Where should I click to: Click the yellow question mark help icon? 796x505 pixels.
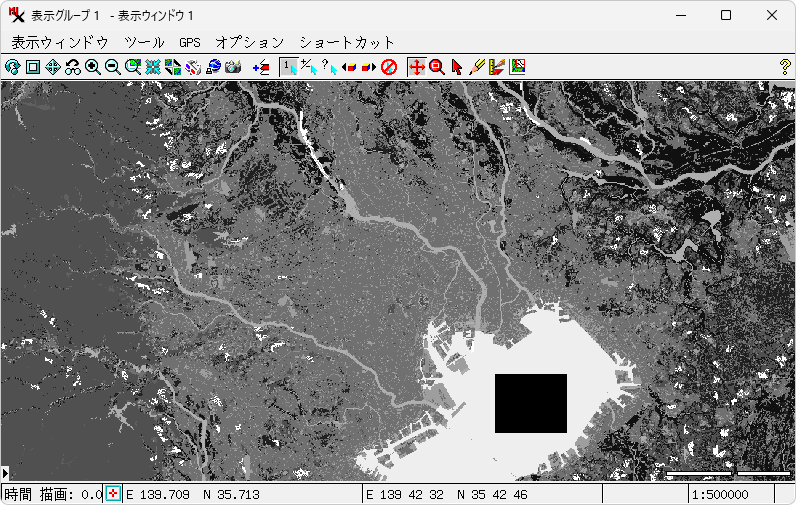(785, 67)
